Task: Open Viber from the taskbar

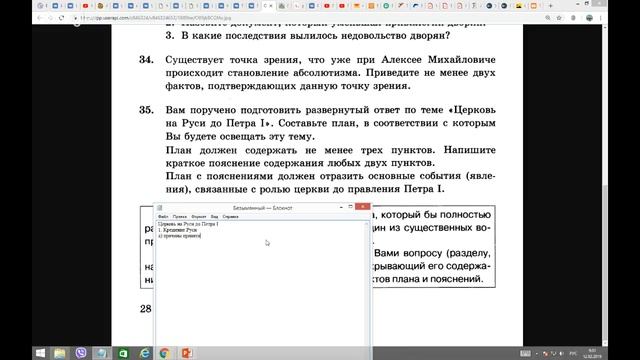Action: (x=81, y=353)
